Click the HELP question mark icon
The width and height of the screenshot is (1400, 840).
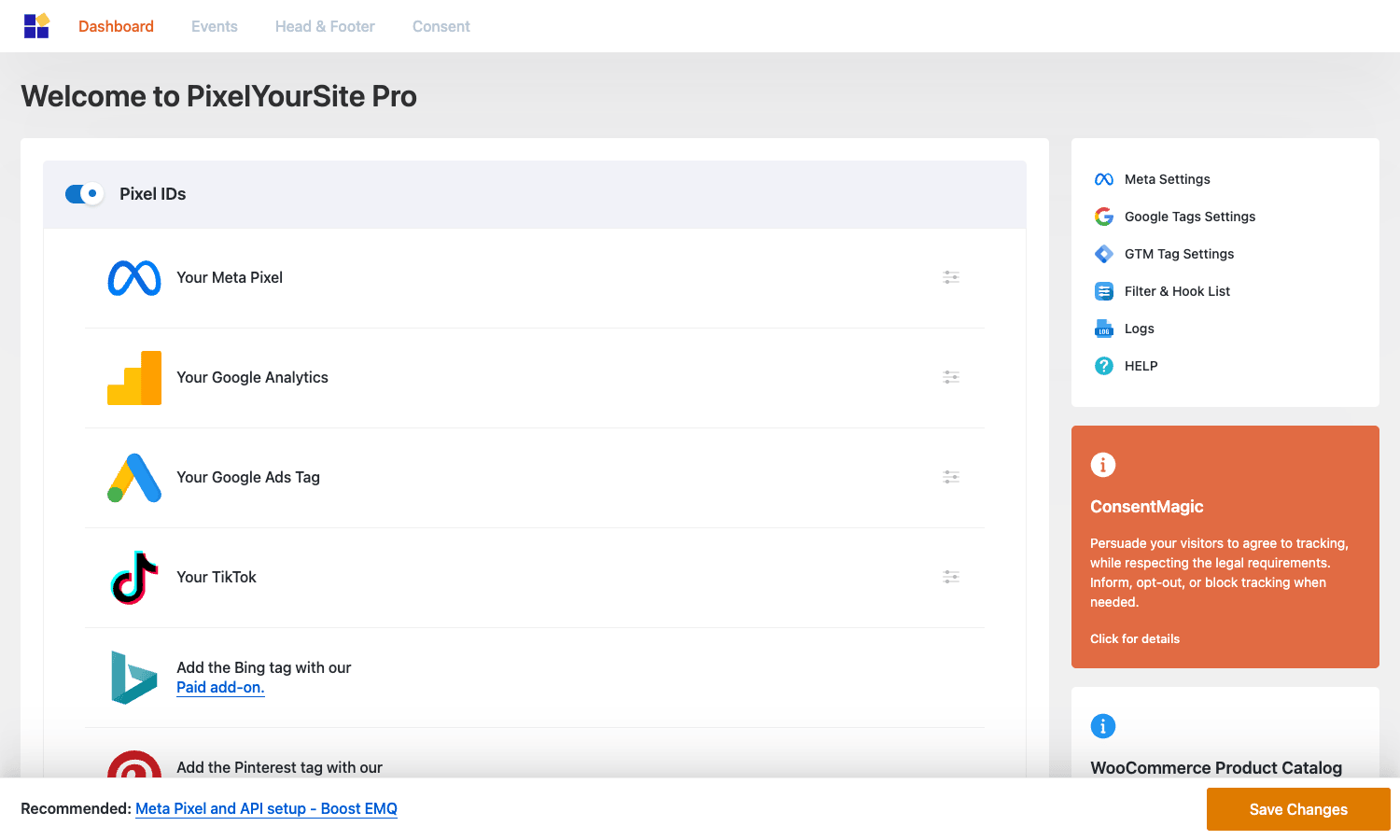pos(1104,366)
